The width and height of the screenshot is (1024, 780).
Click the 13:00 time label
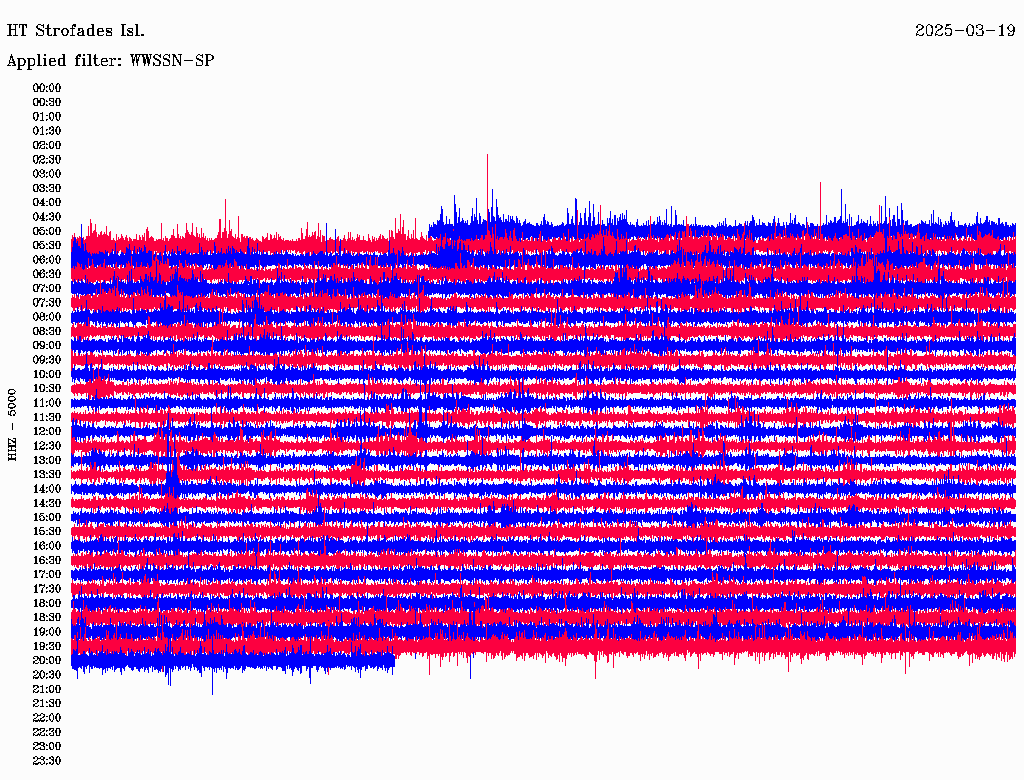(x=47, y=460)
